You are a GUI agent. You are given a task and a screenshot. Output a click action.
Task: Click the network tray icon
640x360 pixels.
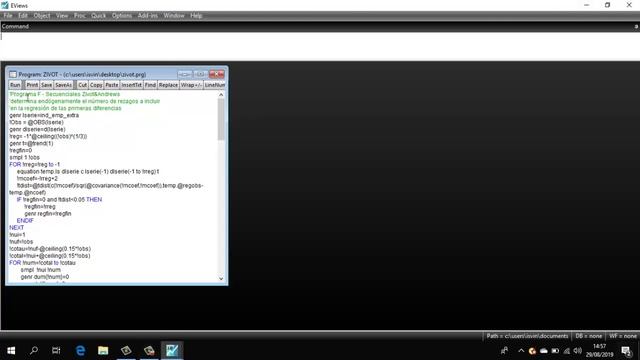point(567,351)
